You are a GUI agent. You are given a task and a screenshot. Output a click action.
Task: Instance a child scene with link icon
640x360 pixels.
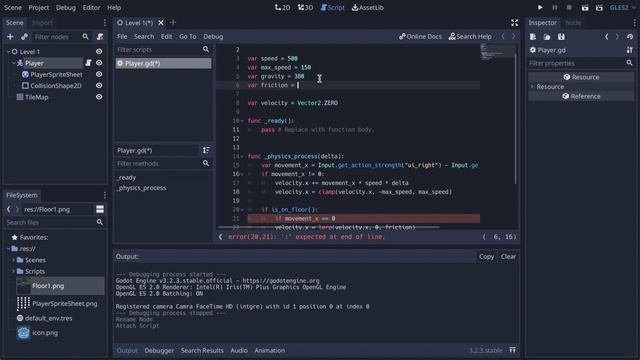[24, 37]
